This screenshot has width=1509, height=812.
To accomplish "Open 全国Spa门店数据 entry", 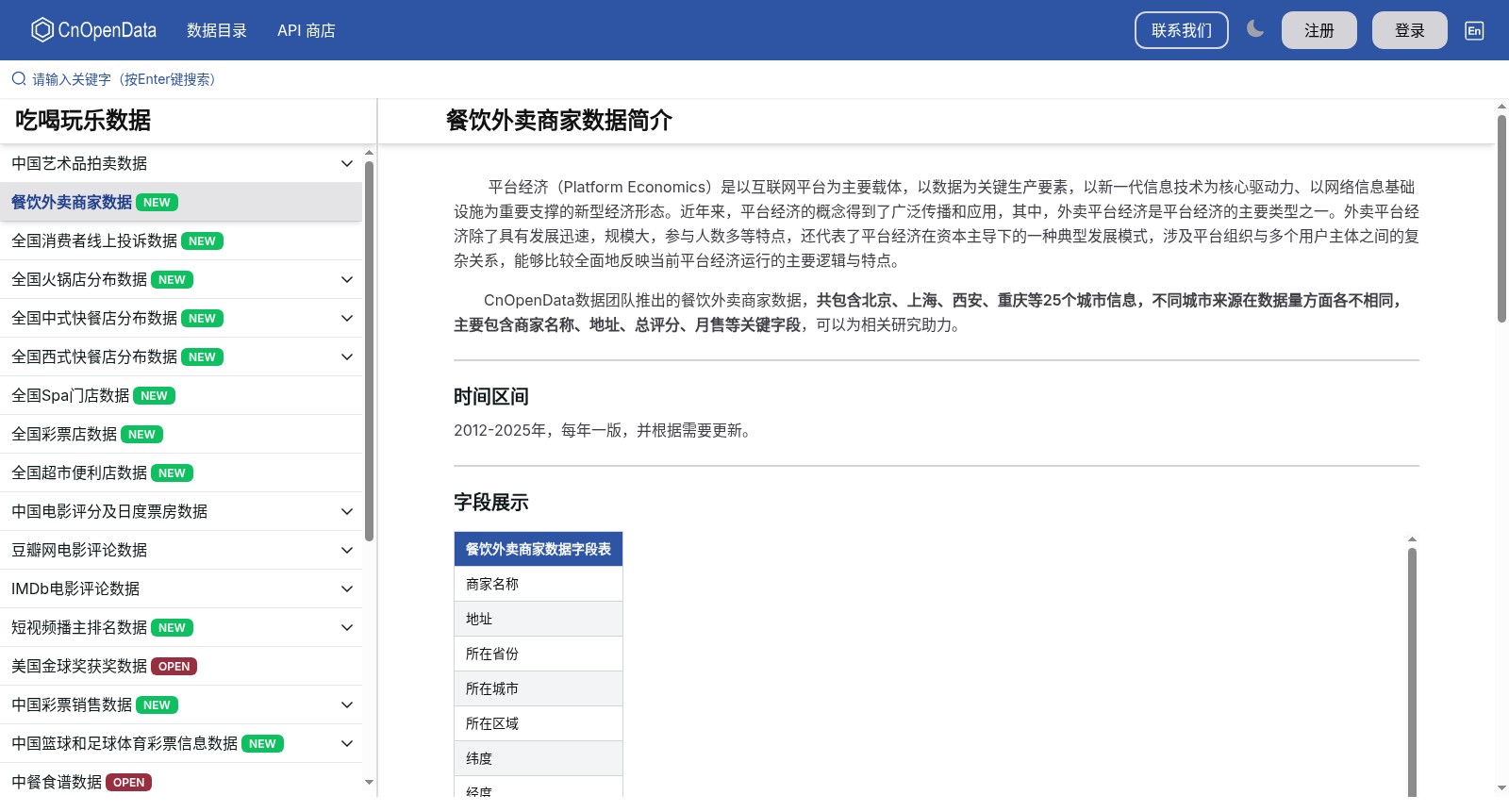I will click(x=181, y=395).
